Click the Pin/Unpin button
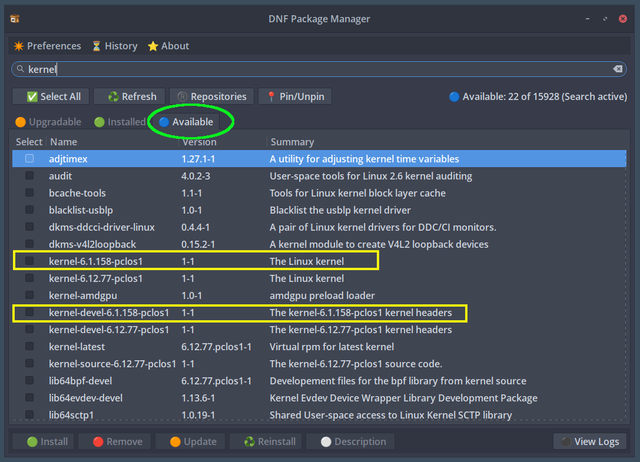Viewport: 640px width, 462px height. pyautogui.click(x=295, y=97)
